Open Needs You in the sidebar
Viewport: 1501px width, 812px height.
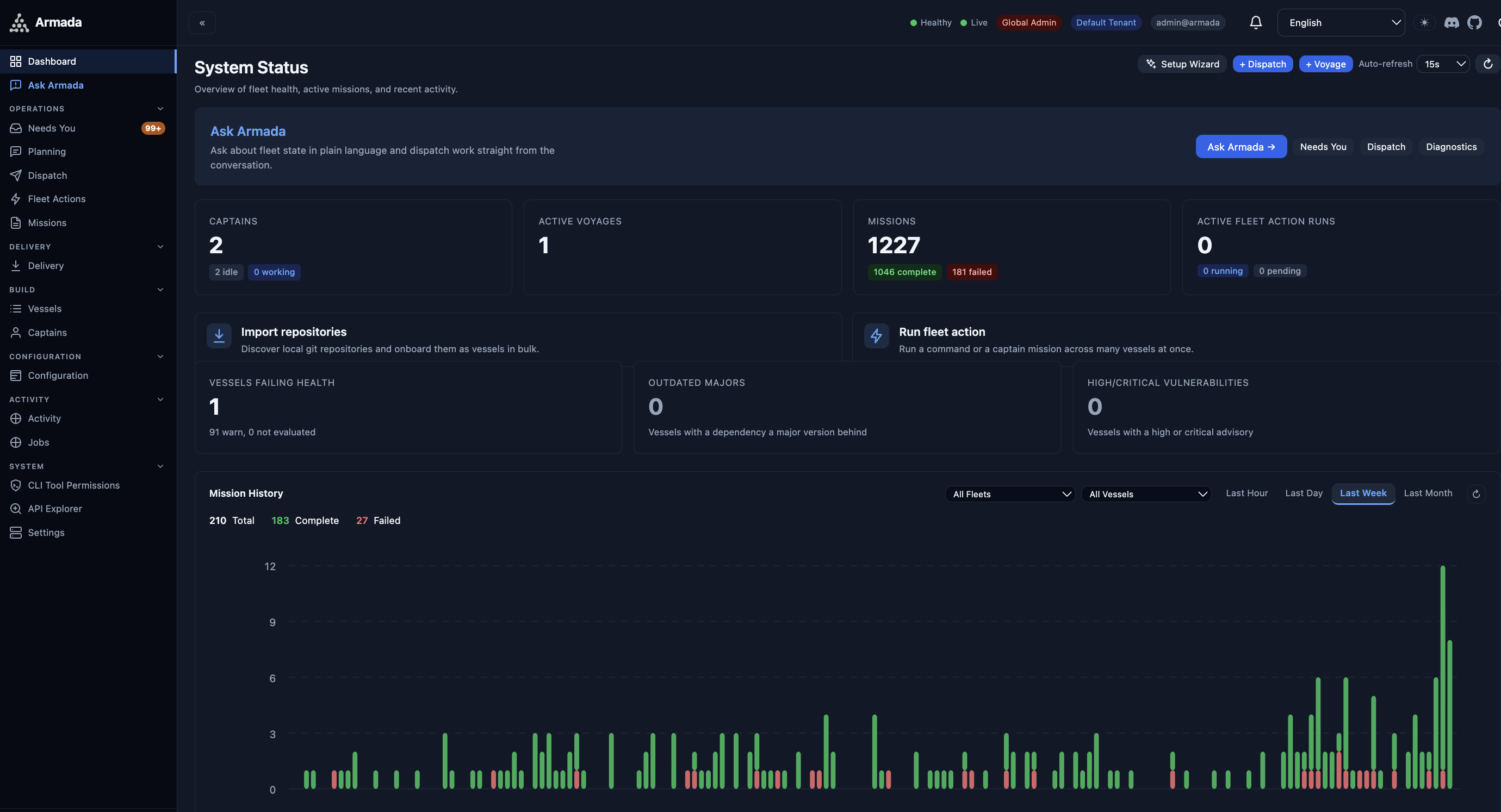pyautogui.click(x=88, y=128)
